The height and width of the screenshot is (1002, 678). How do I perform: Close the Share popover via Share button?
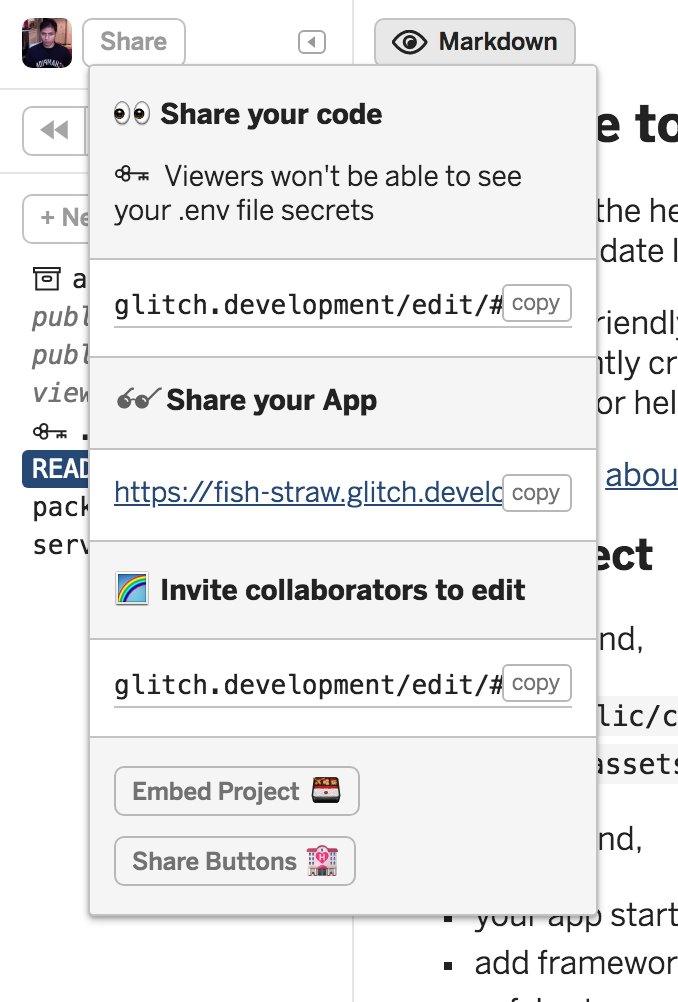[134, 42]
